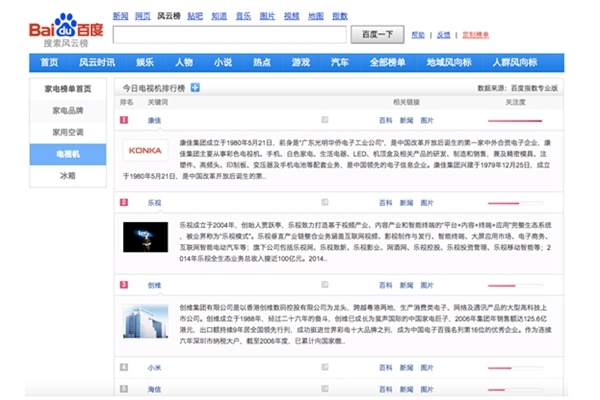Click rank 5 badge for 海信
600x400 pixels.
(x=124, y=389)
